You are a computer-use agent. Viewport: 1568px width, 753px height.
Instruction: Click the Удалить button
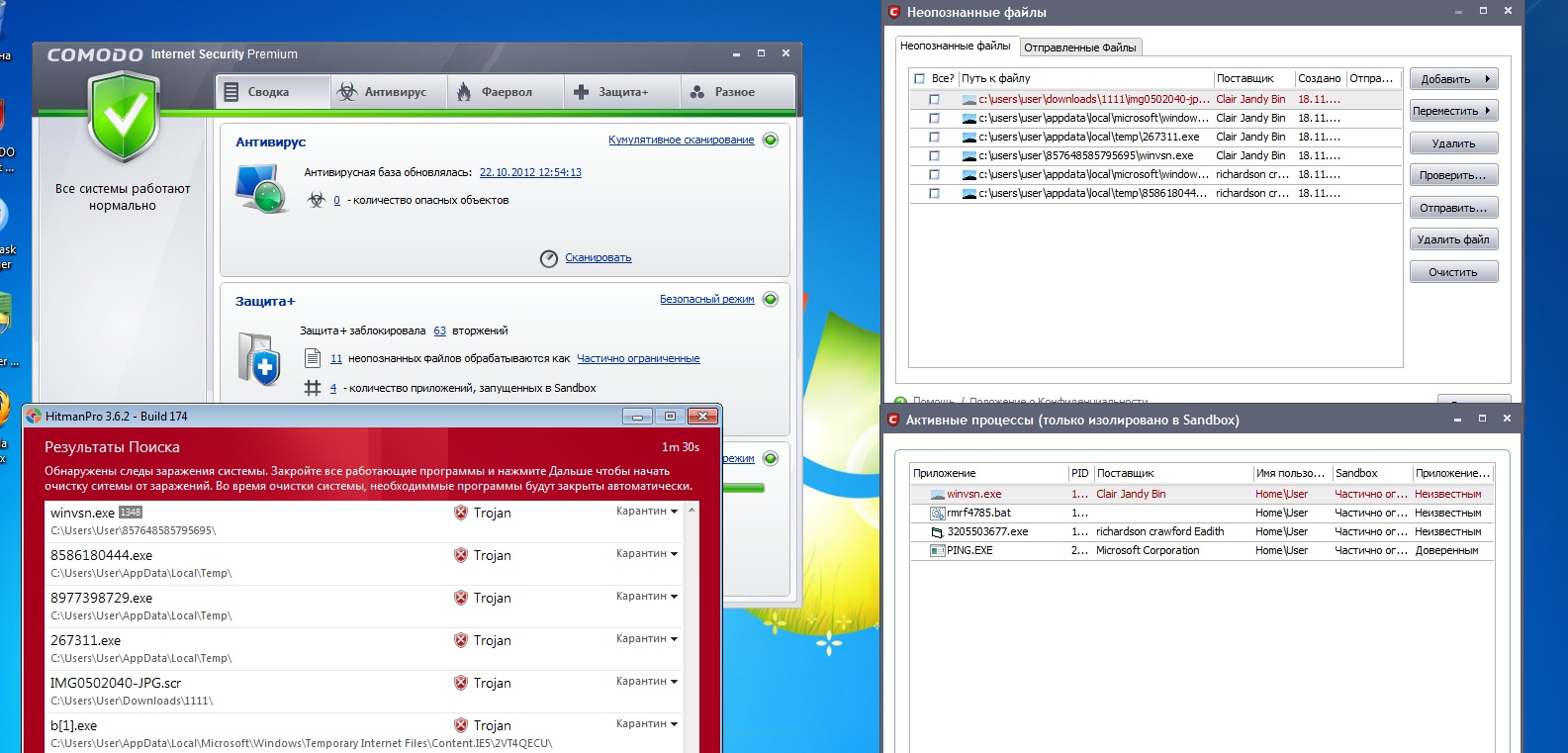pos(1453,143)
